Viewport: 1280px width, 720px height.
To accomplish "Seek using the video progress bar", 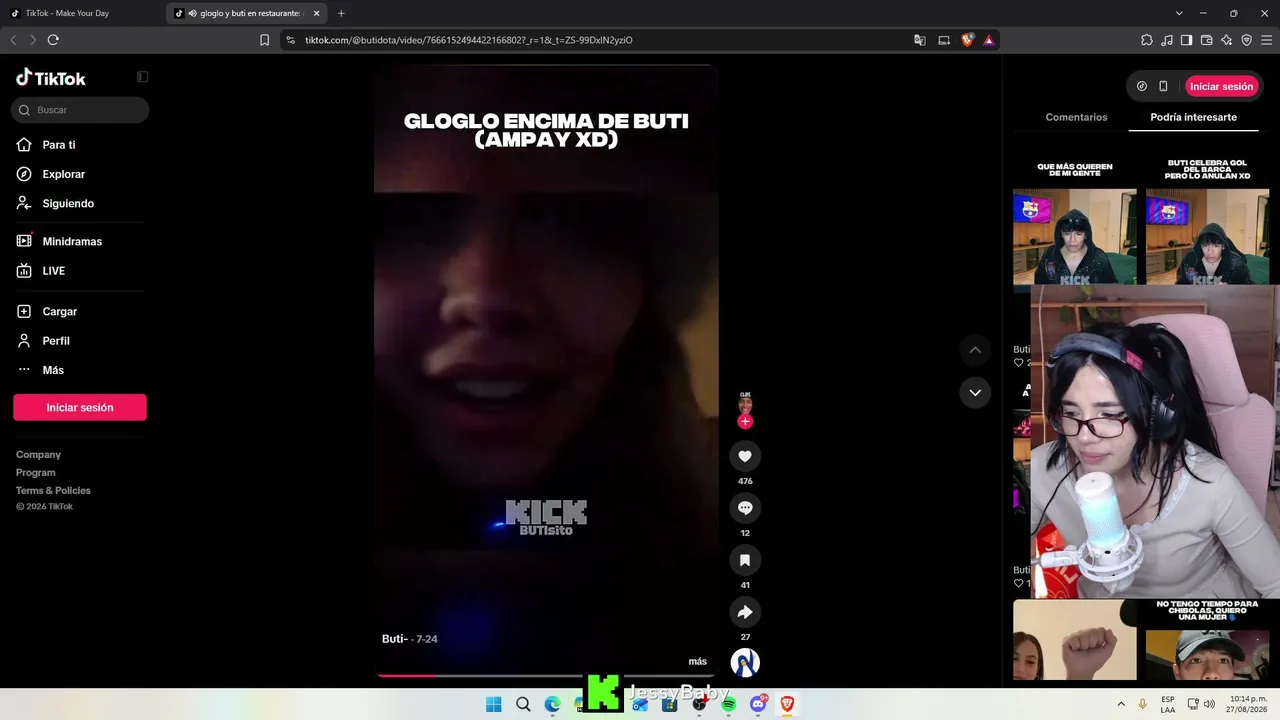I will point(546,676).
